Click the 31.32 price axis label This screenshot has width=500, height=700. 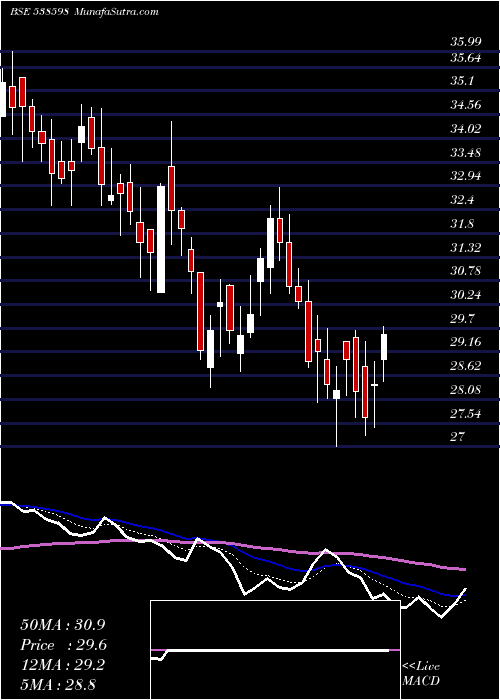click(x=466, y=247)
